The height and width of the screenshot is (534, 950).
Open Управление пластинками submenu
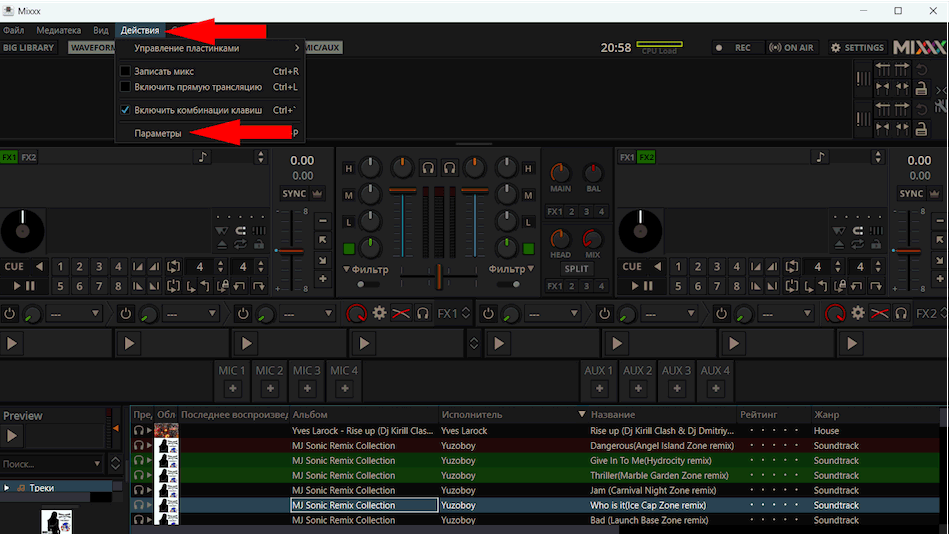209,48
